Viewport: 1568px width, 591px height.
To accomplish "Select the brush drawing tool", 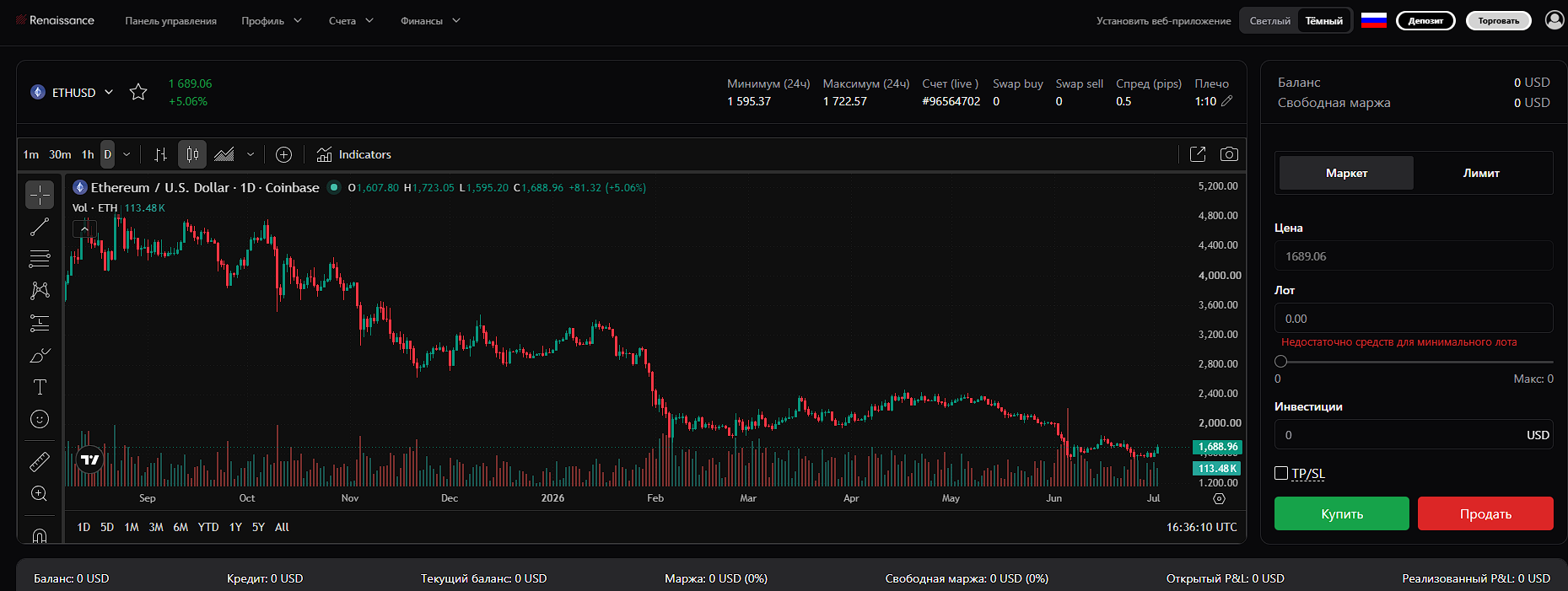I will click(x=40, y=355).
